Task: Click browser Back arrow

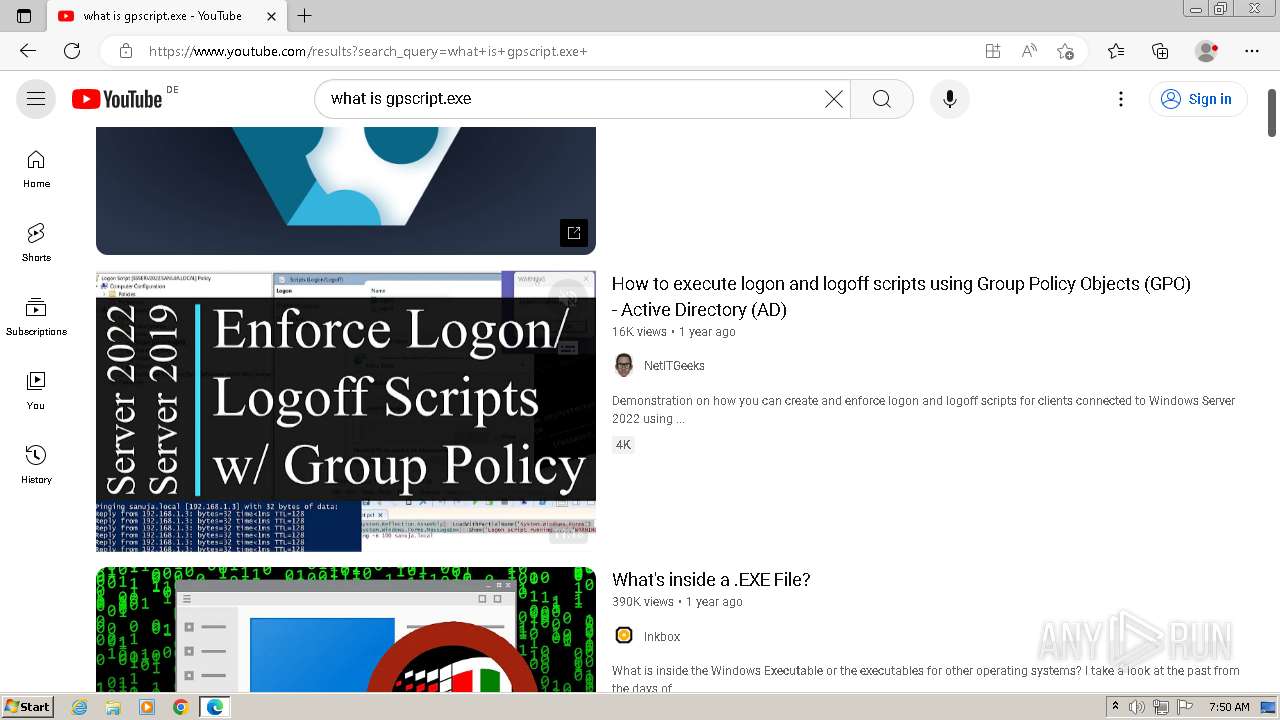Action: tap(28, 51)
